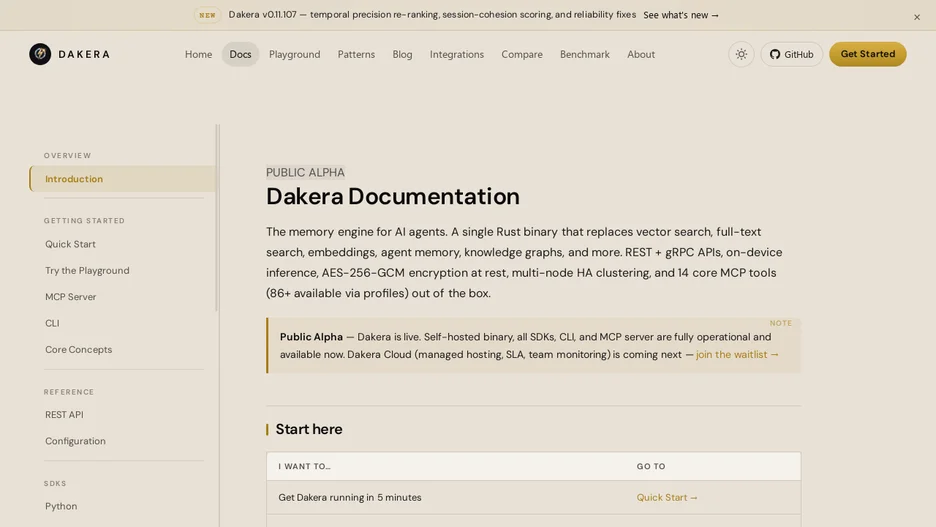Open the Compare nav item
The width and height of the screenshot is (936, 527).
(x=522, y=54)
